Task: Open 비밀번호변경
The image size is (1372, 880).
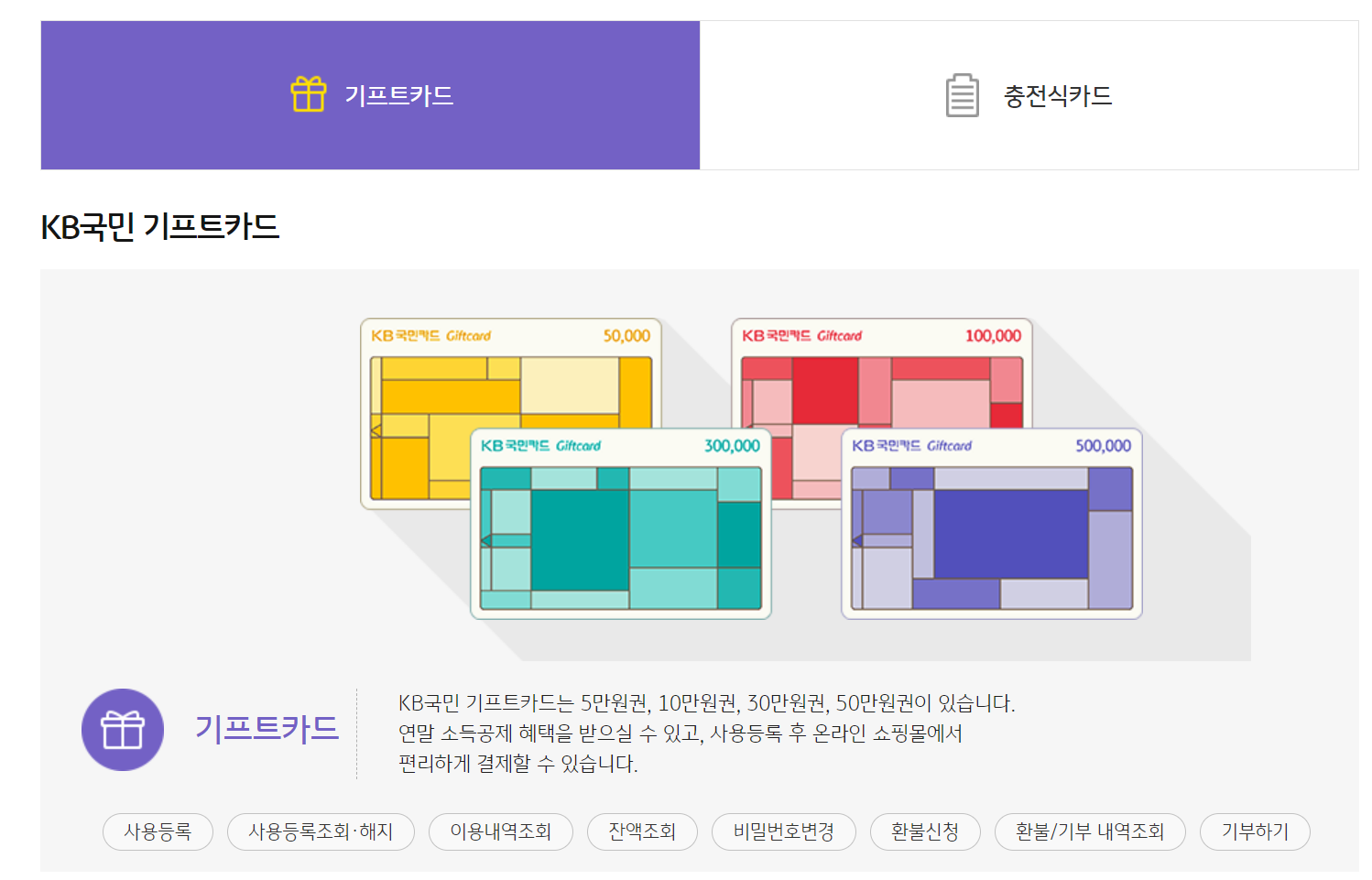Action: (784, 831)
